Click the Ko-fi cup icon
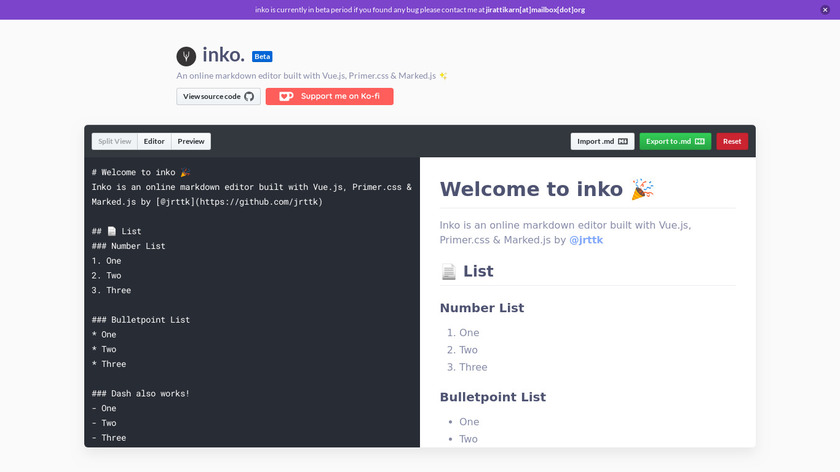 286,96
